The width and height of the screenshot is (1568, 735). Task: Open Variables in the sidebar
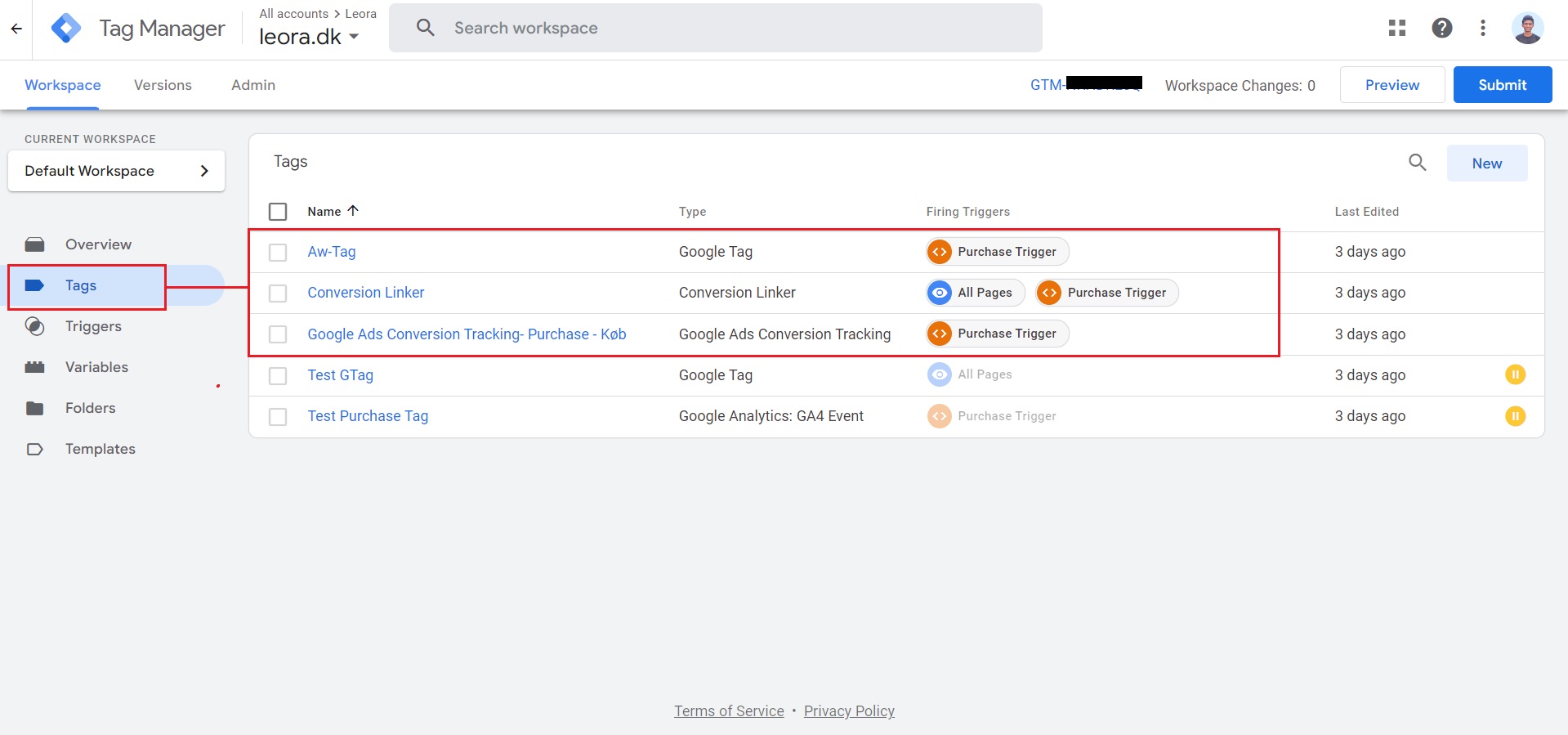point(96,367)
